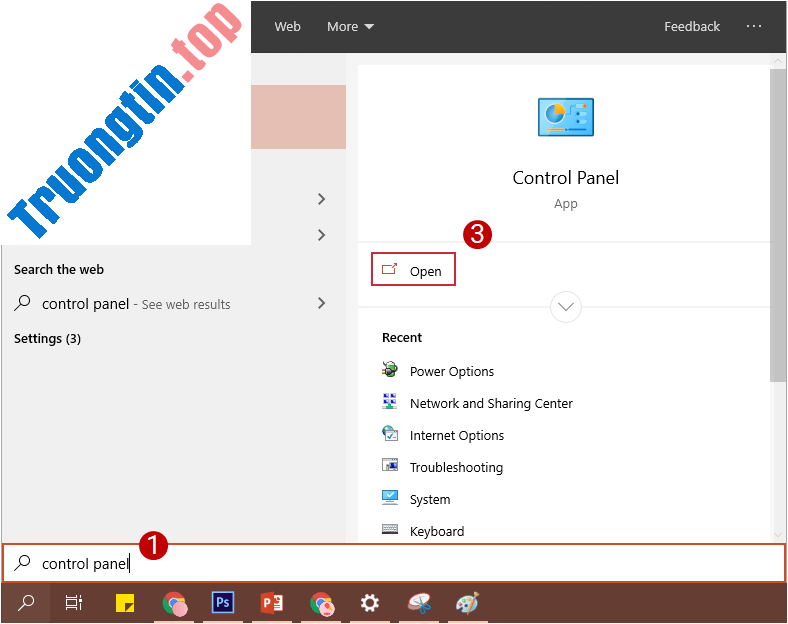The height and width of the screenshot is (624, 788).
Task: Click in the search box containing control panel
Action: pos(394,563)
